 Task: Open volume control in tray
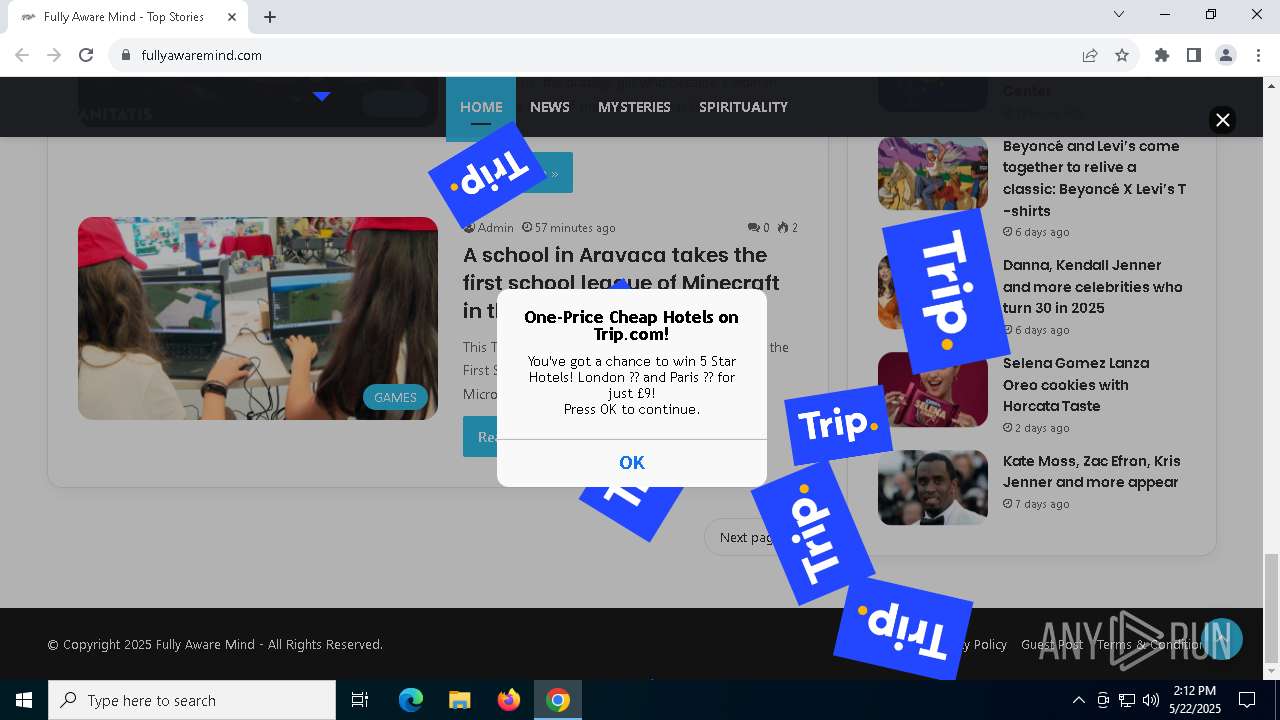click(1150, 700)
